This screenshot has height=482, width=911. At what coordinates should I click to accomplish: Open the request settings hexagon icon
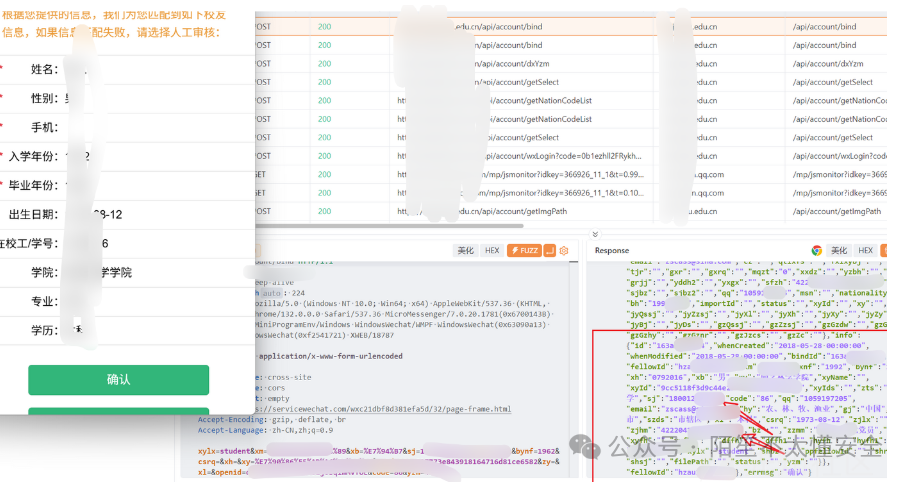564,250
